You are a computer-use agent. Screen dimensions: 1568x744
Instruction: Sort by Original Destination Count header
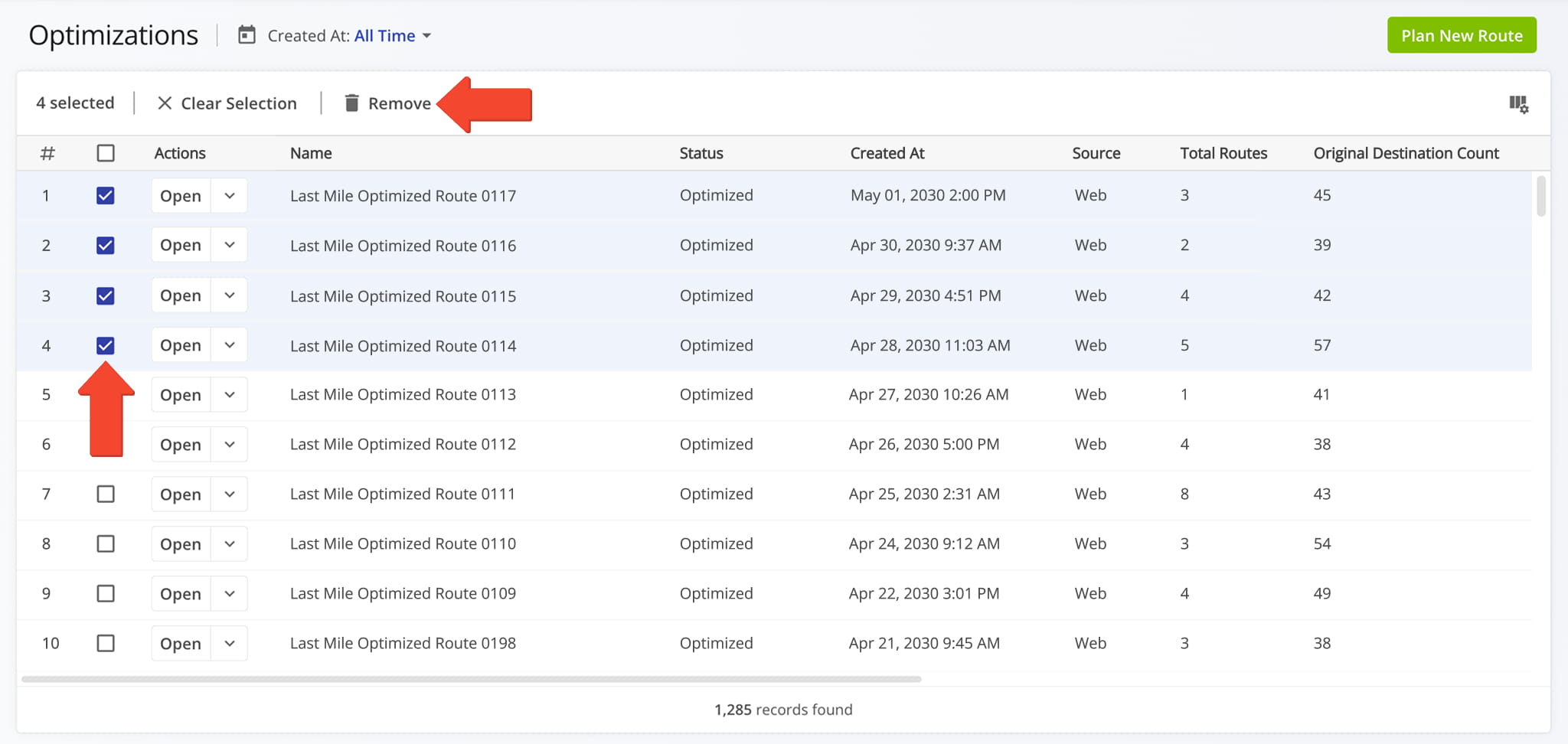[1406, 153]
